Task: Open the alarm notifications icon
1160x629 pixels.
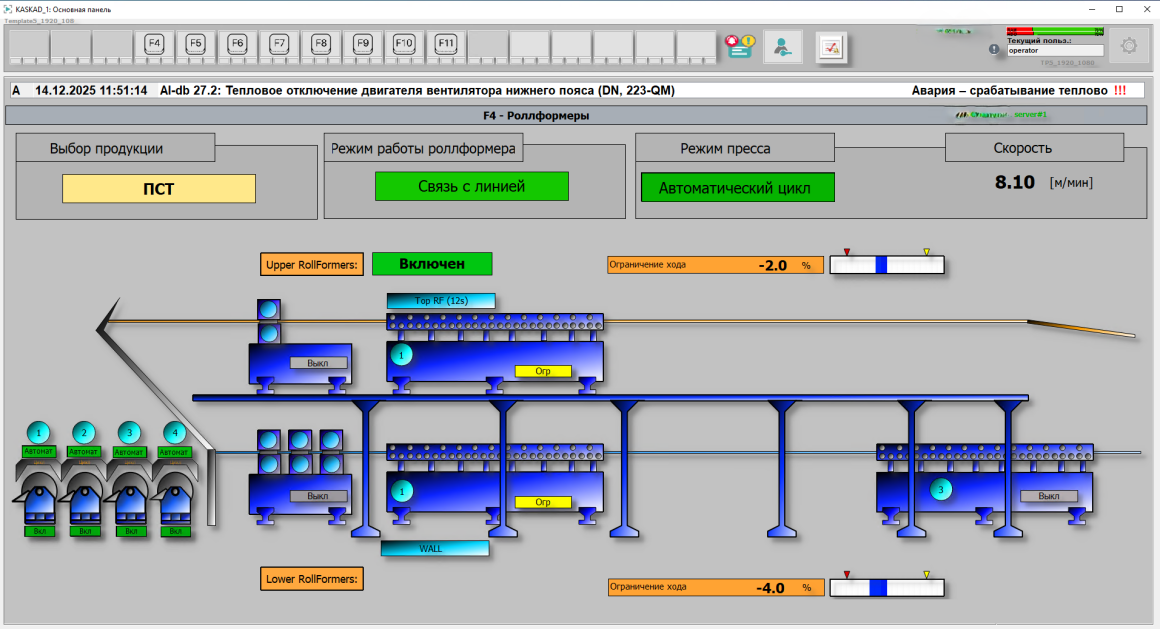Action: point(740,46)
